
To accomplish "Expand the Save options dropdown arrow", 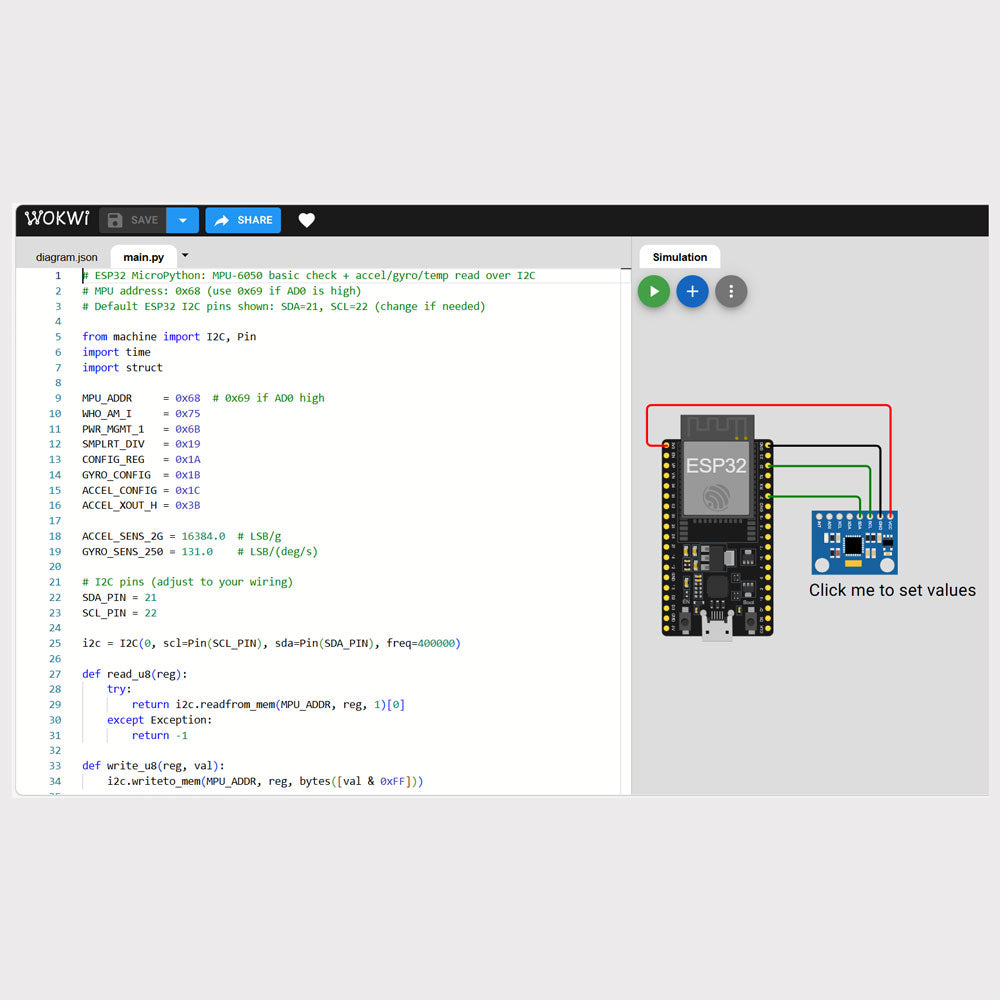I will (182, 220).
